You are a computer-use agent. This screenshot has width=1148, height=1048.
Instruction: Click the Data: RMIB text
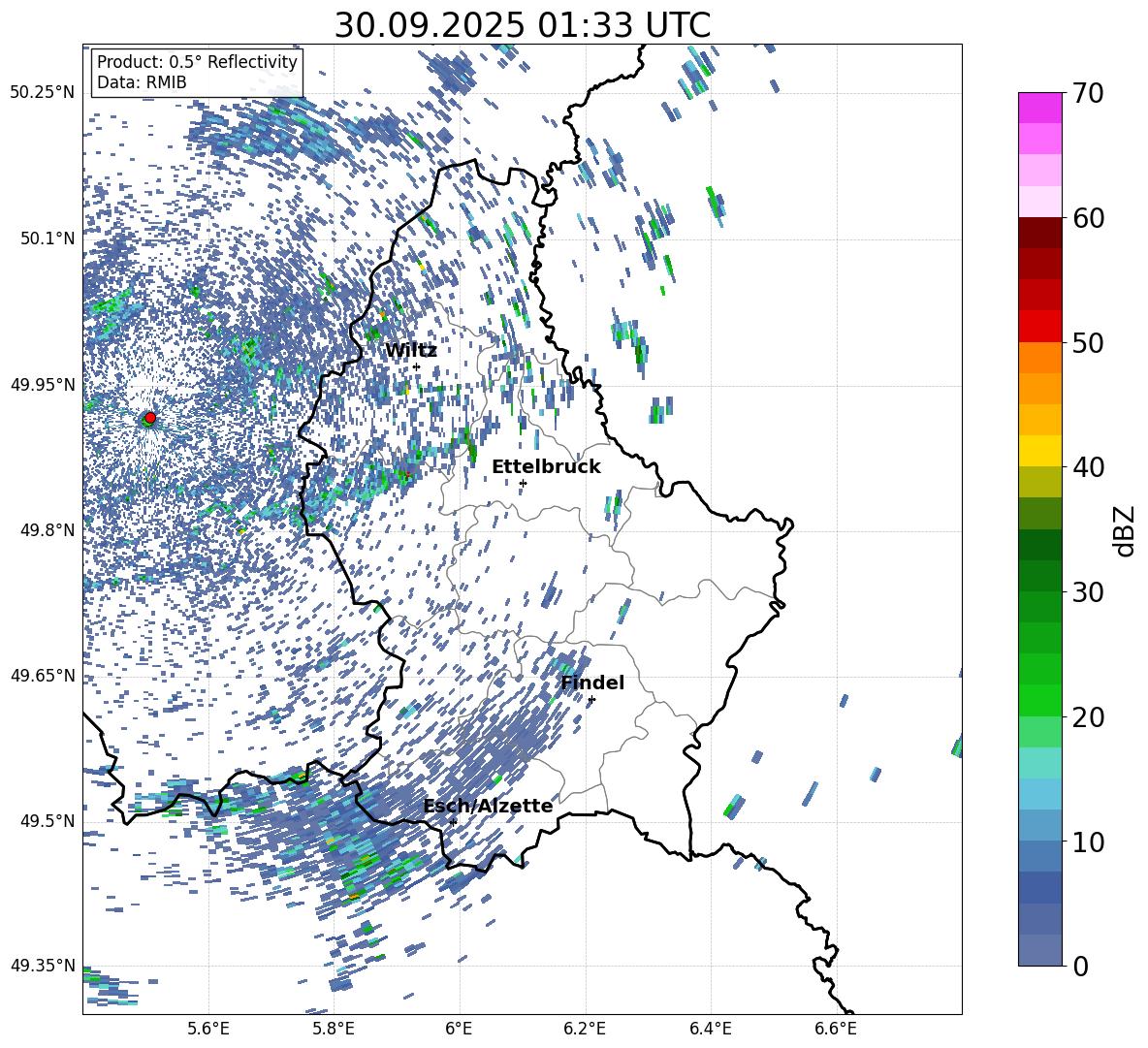[142, 82]
